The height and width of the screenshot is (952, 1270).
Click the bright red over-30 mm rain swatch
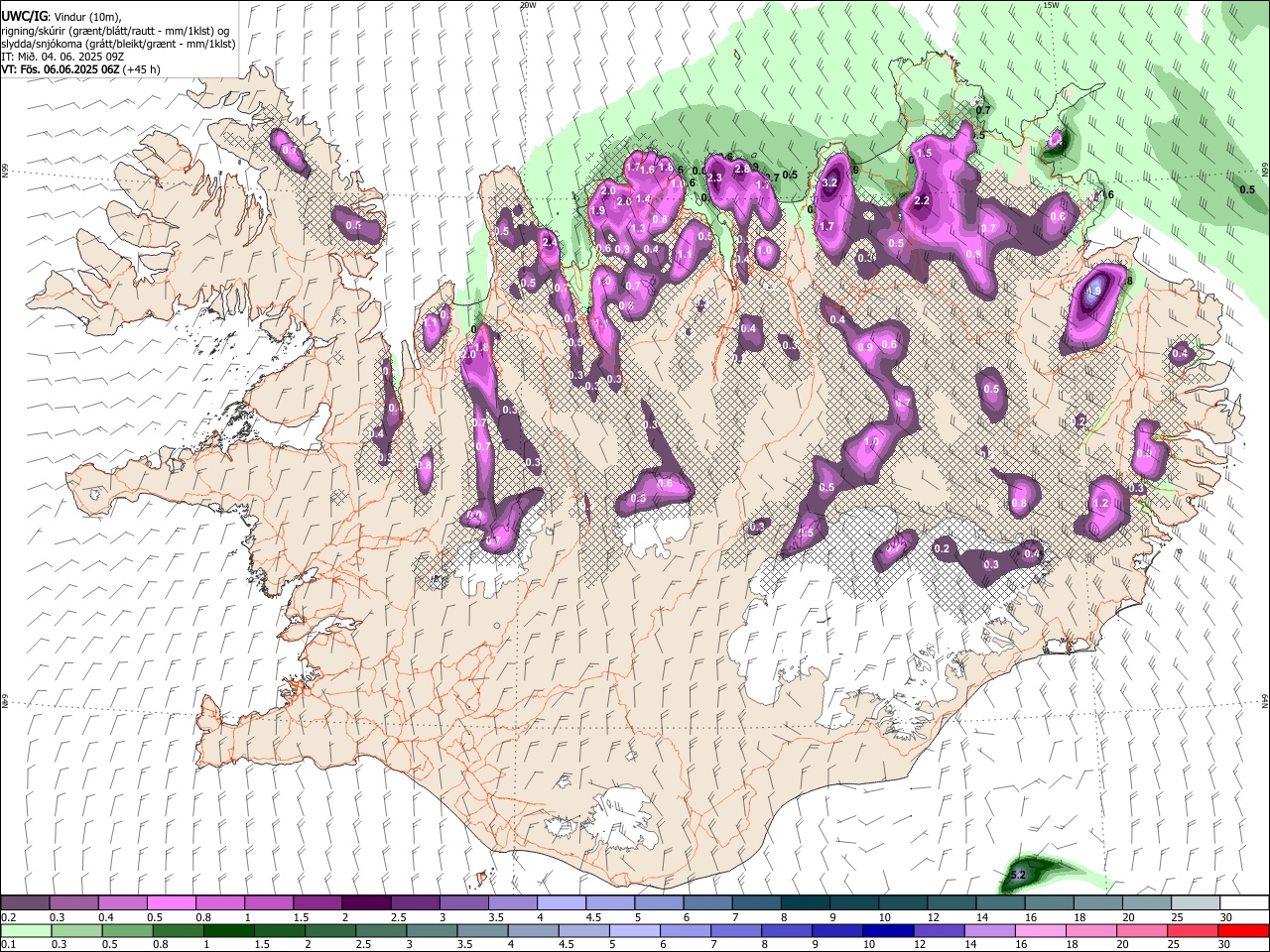pos(1244,930)
